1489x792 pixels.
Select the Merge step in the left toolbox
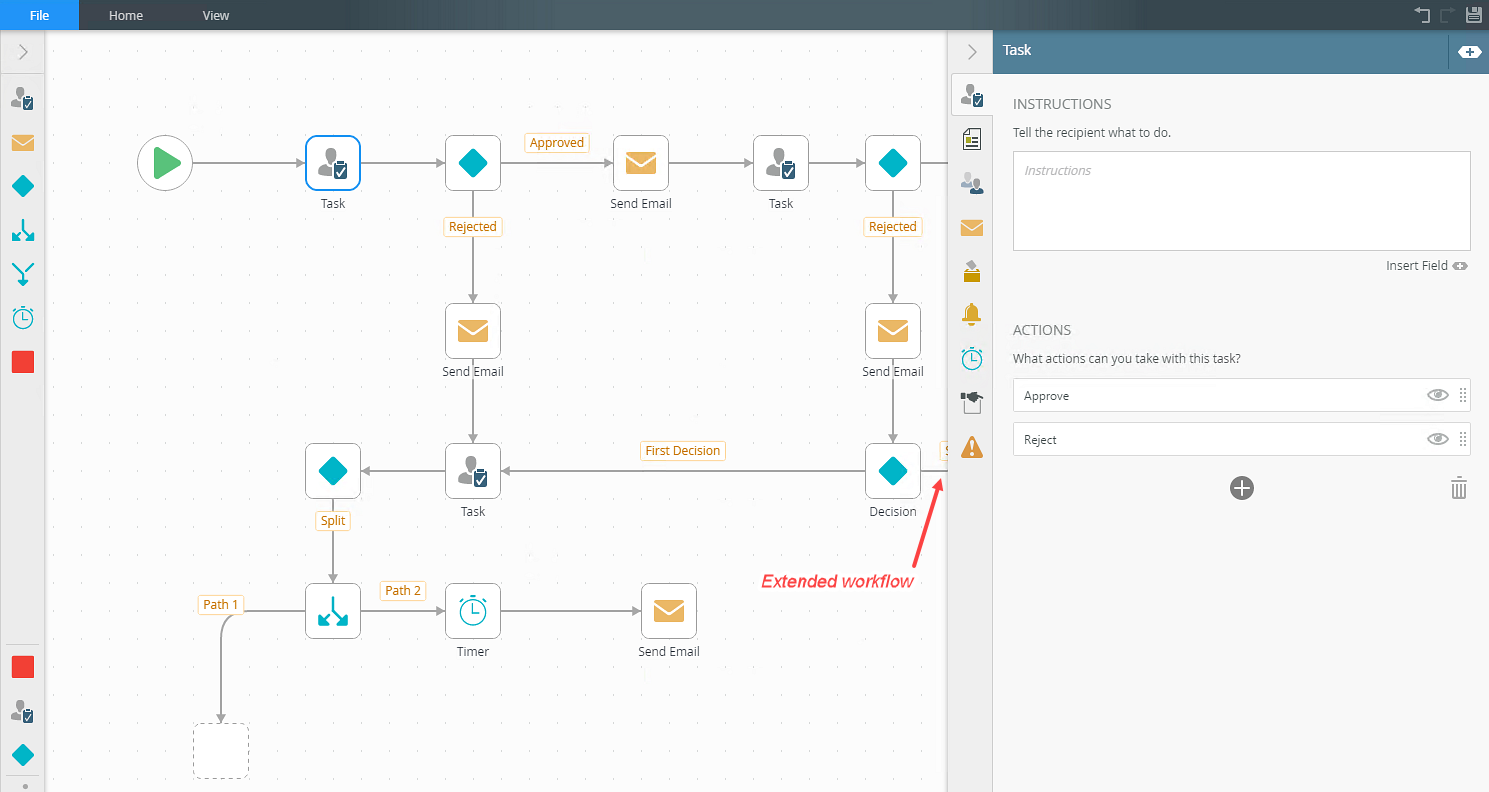(22, 274)
